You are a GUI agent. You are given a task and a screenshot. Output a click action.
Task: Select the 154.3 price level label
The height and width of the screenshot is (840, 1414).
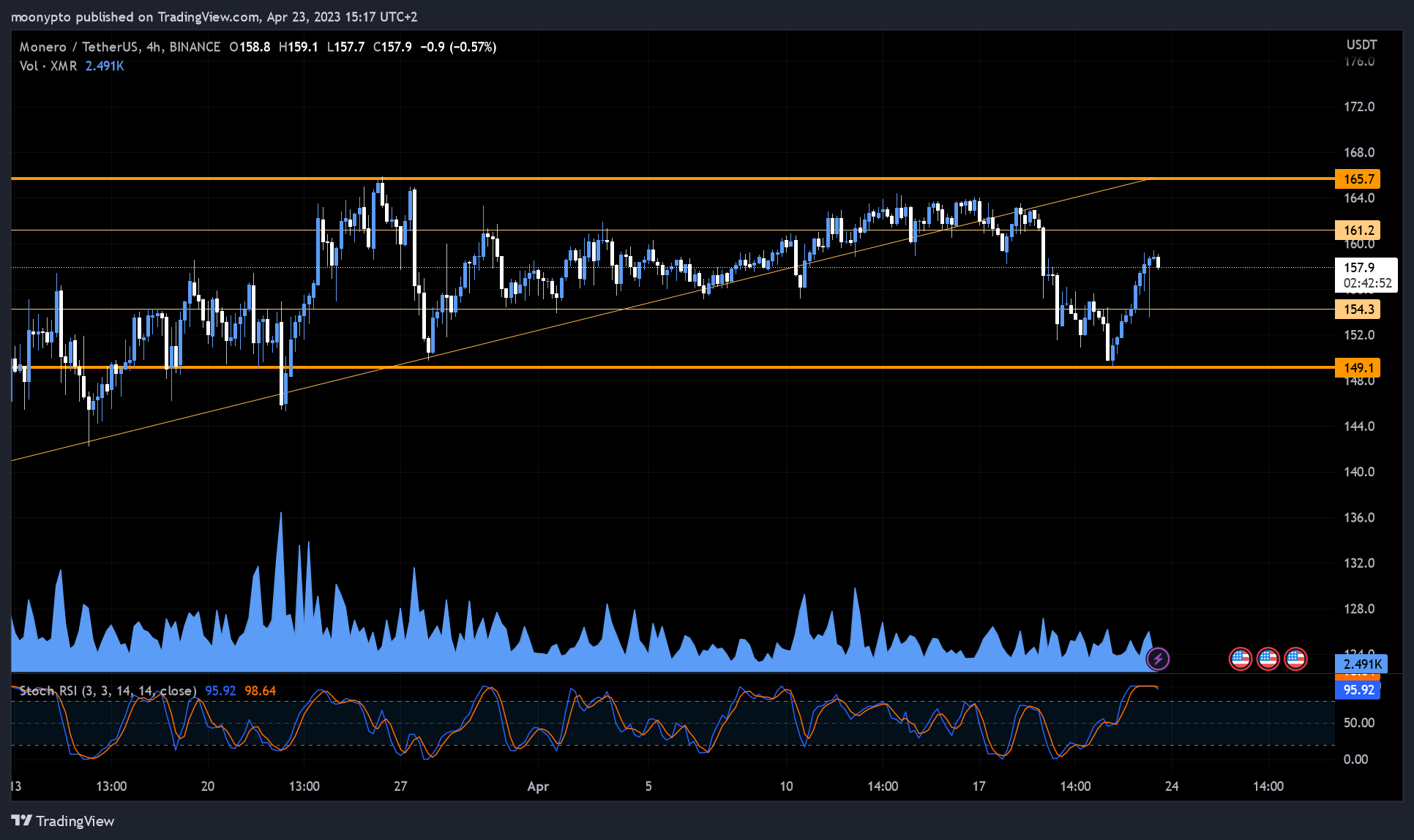click(1358, 310)
